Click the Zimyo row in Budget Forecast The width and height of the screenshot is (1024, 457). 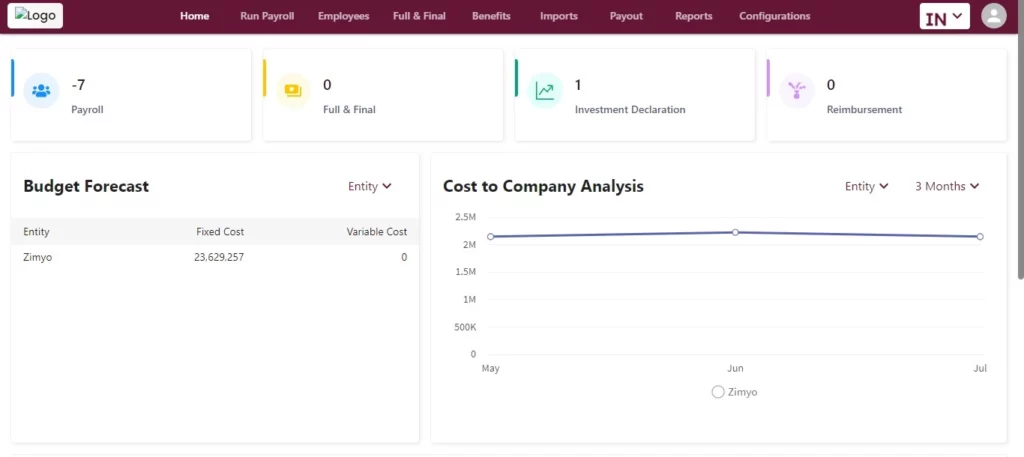pos(215,258)
